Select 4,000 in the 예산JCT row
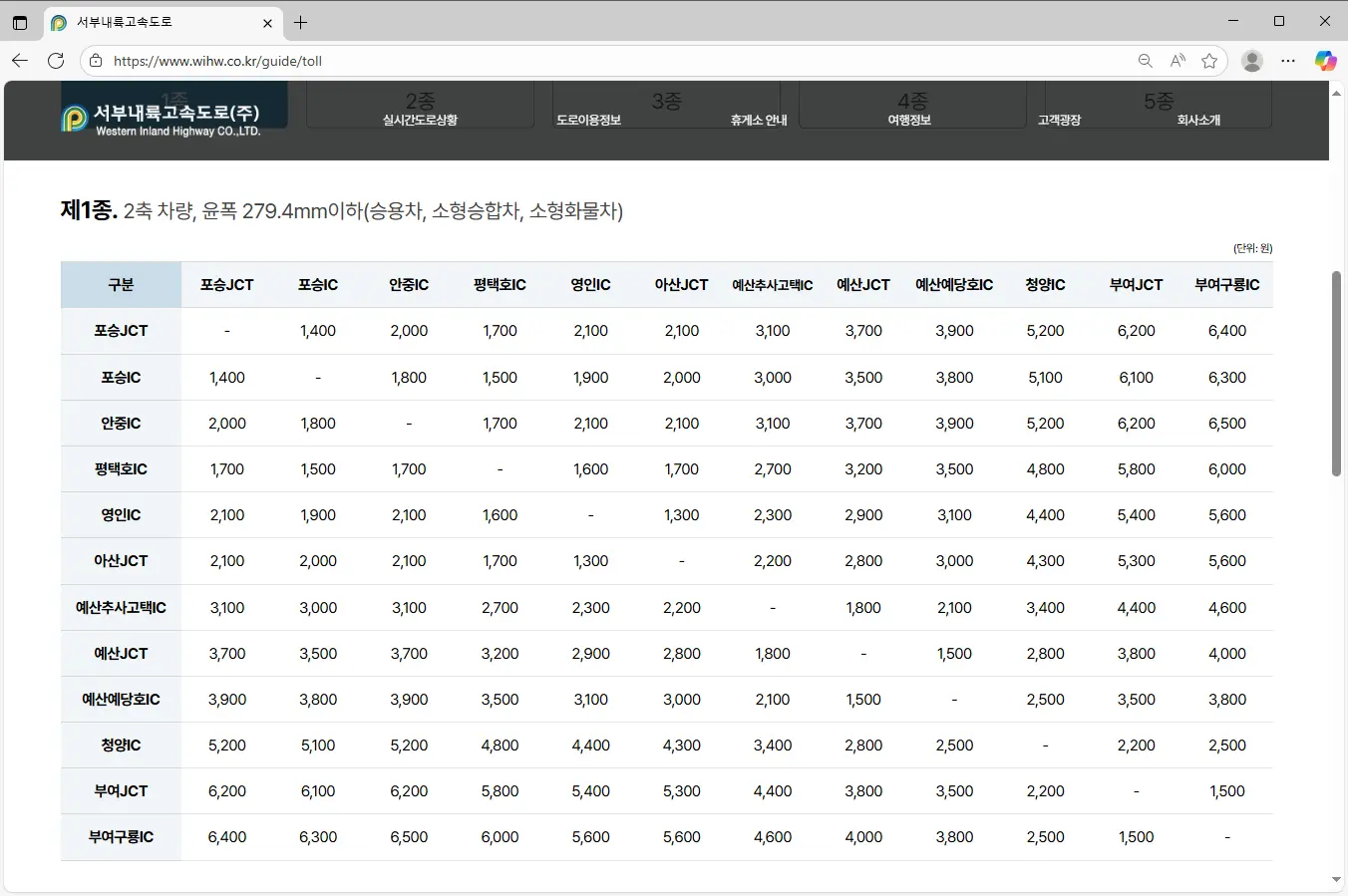This screenshot has width=1348, height=896. click(x=1227, y=654)
